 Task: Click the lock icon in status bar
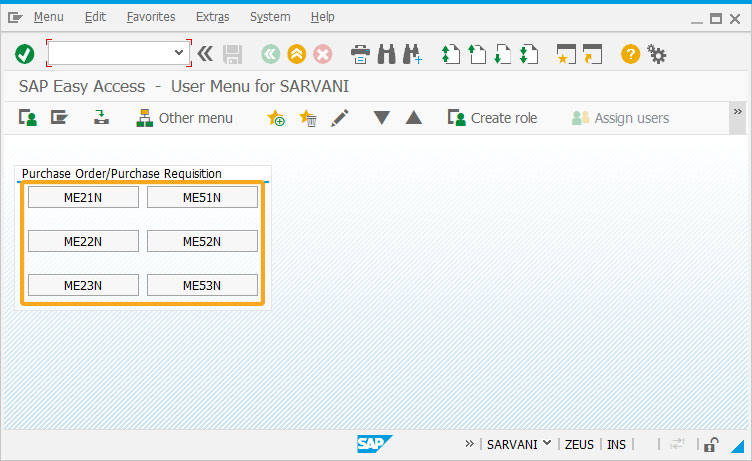coord(711,445)
